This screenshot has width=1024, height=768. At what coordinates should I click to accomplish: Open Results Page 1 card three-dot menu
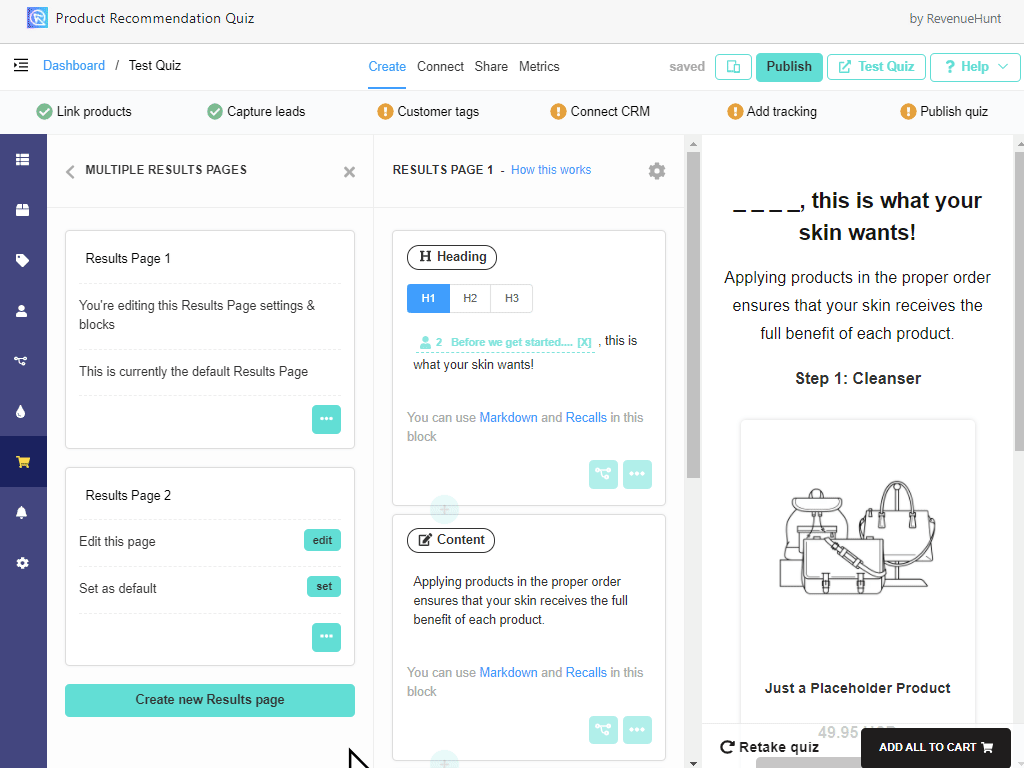pos(327,419)
